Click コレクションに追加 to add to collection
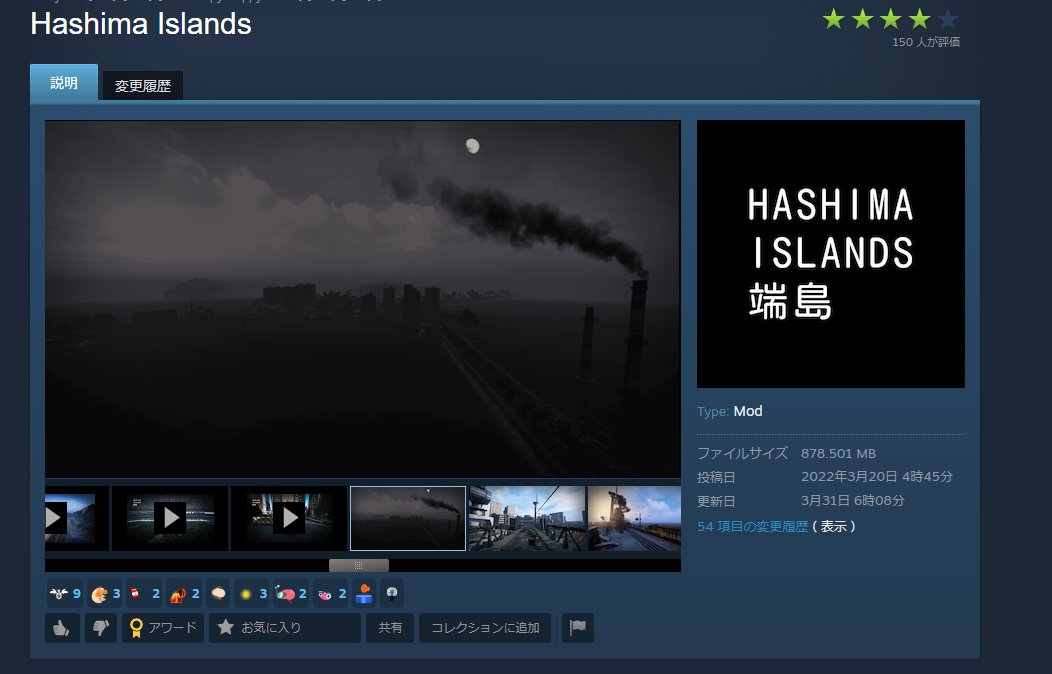The height and width of the screenshot is (674, 1052). pos(485,628)
